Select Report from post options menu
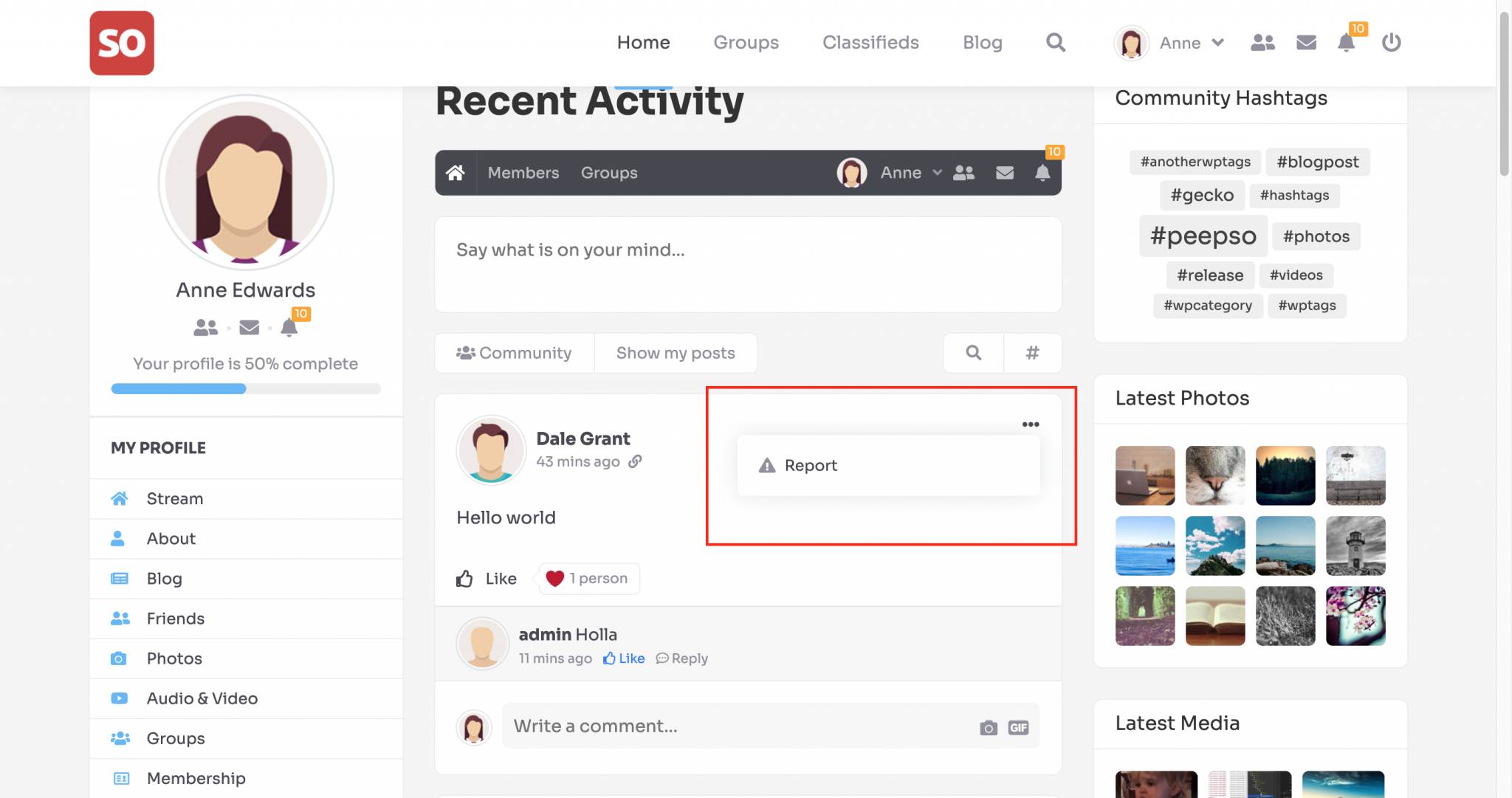 point(811,466)
